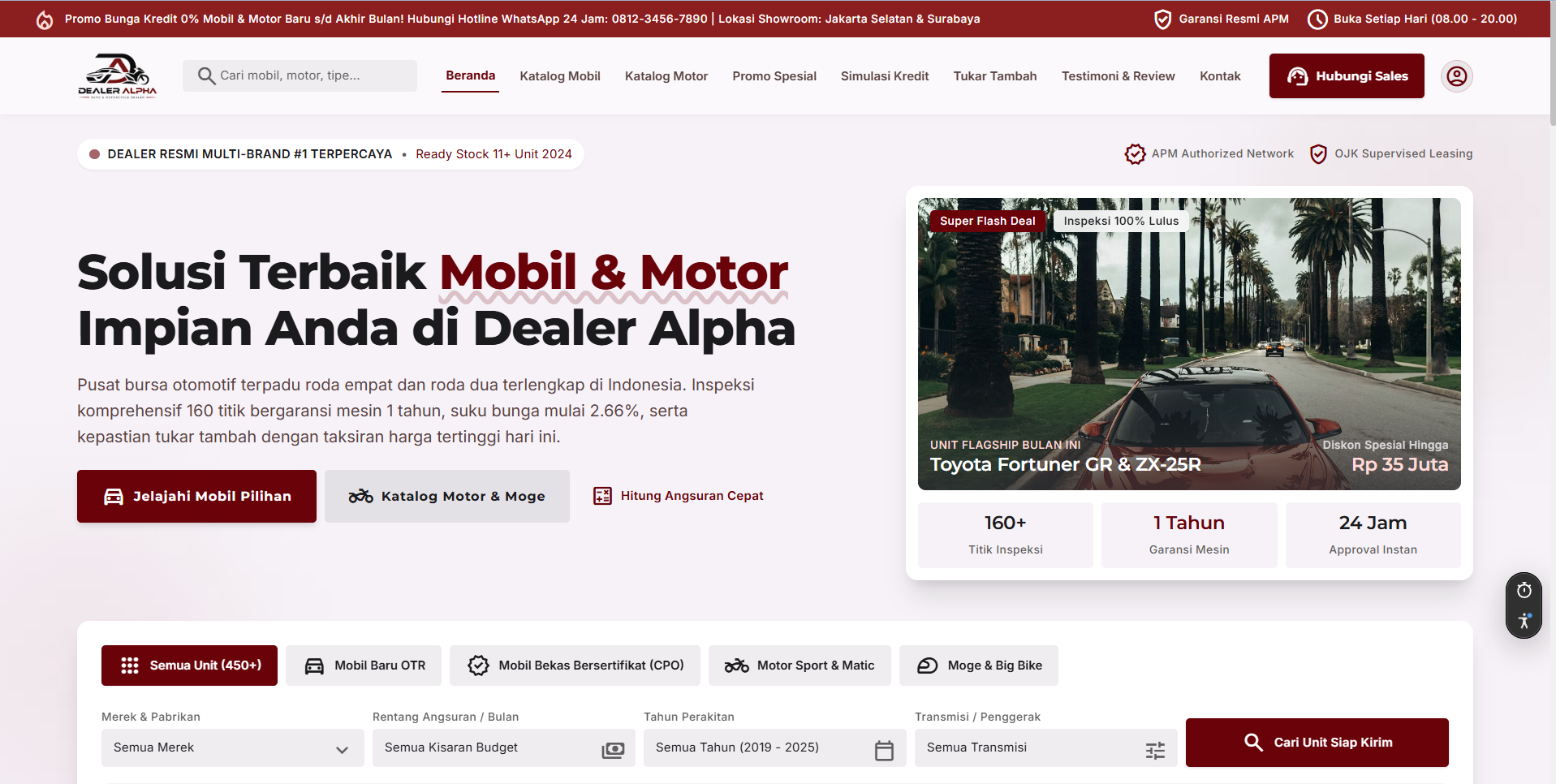
Task: Click the clock icon beside opening hours
Action: (x=1317, y=19)
